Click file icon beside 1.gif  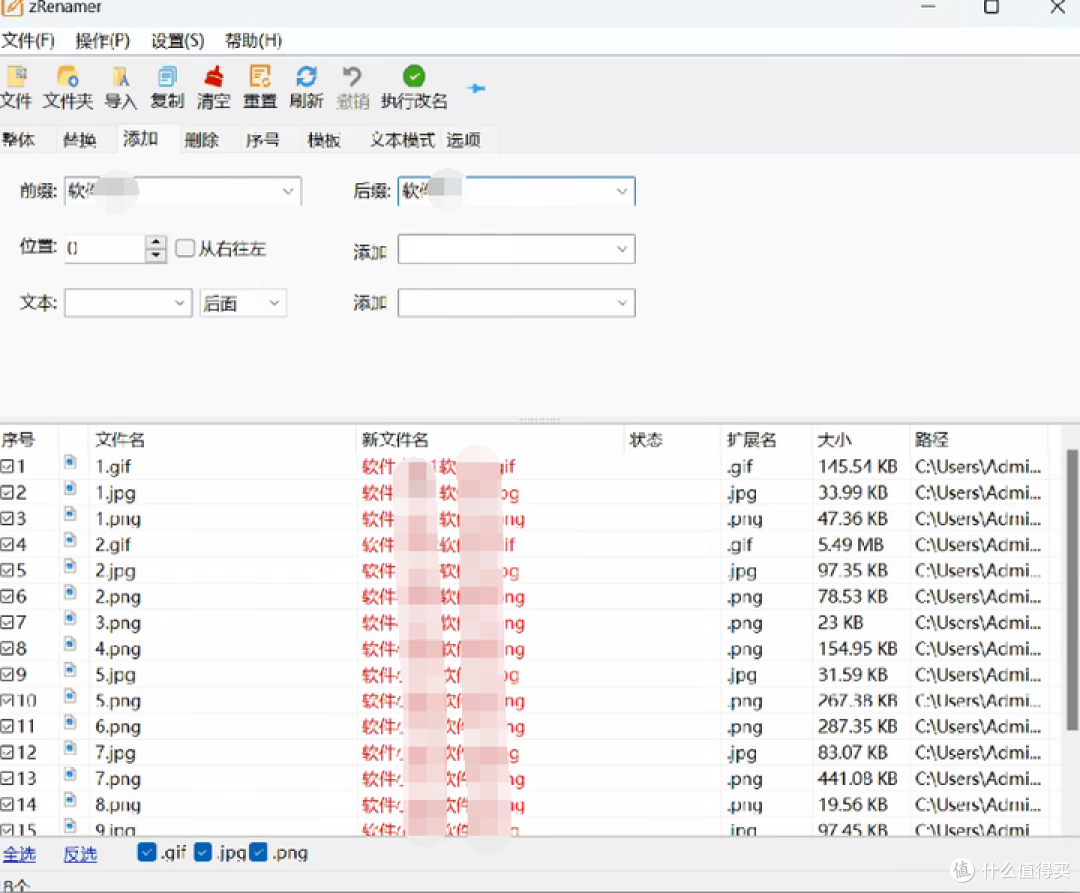(x=70, y=462)
